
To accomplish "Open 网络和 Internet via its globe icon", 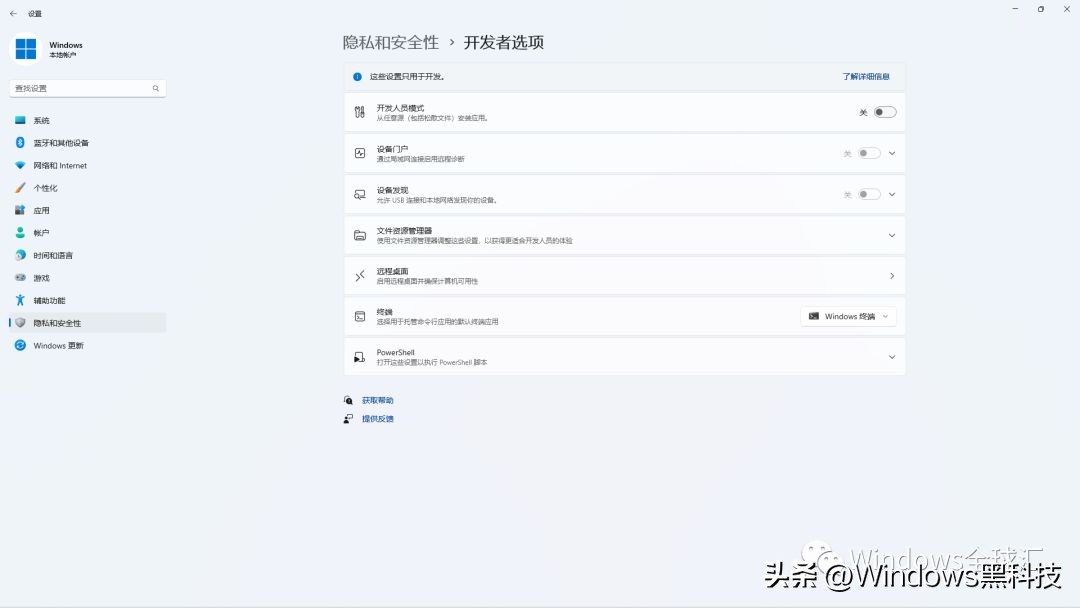I will tap(22, 165).
